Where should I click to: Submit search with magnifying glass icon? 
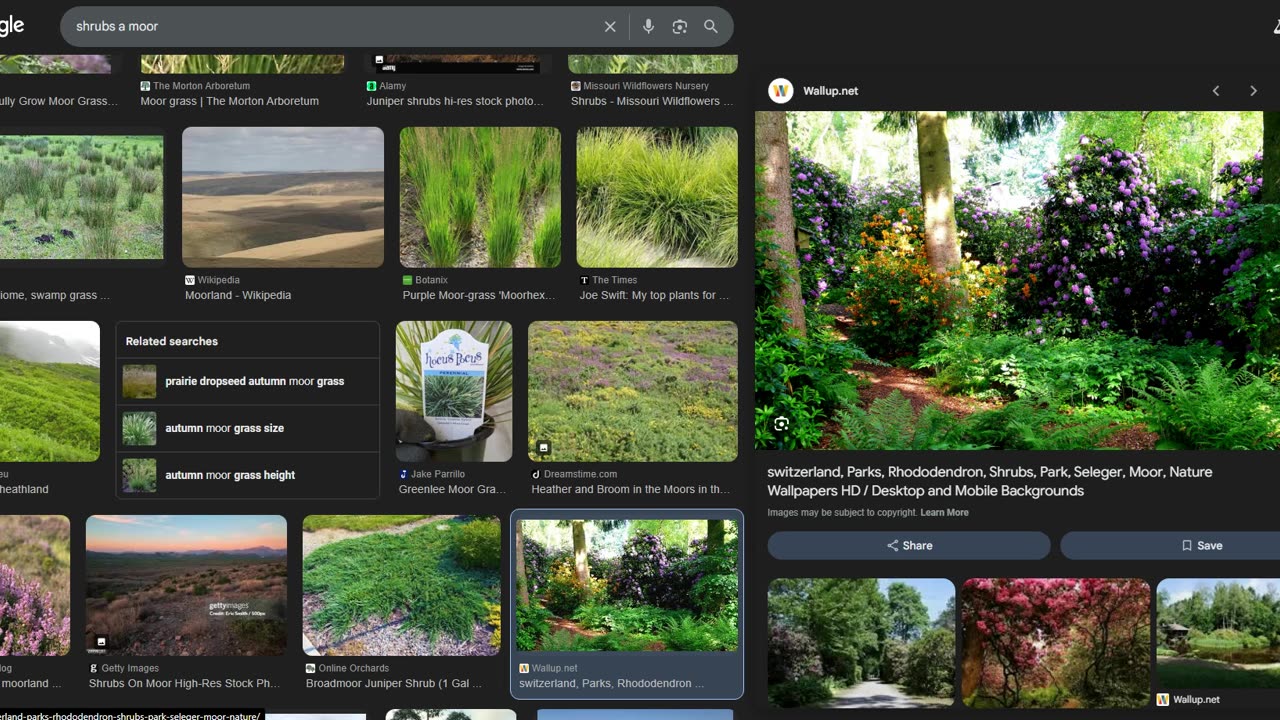pos(711,27)
